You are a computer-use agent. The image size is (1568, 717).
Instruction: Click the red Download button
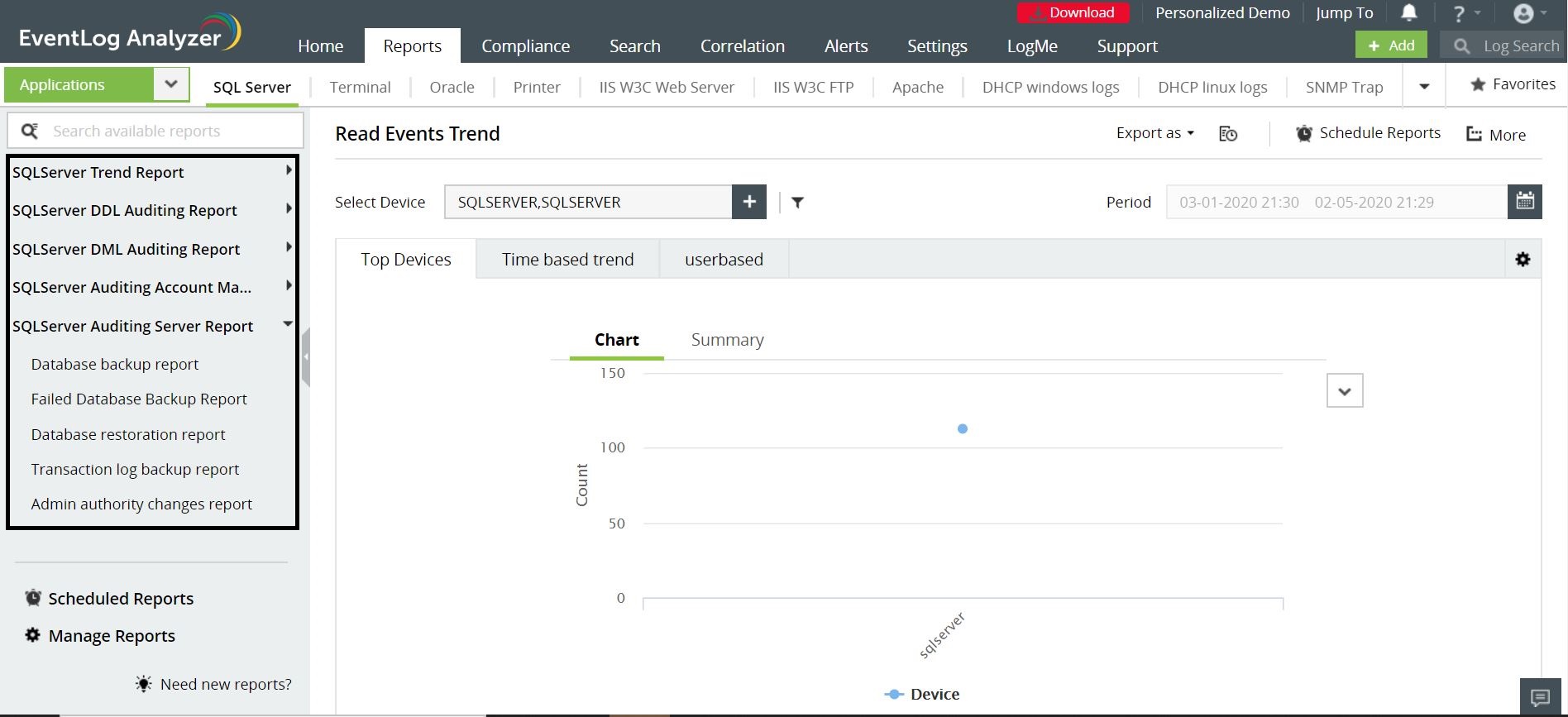pyautogui.click(x=1073, y=13)
